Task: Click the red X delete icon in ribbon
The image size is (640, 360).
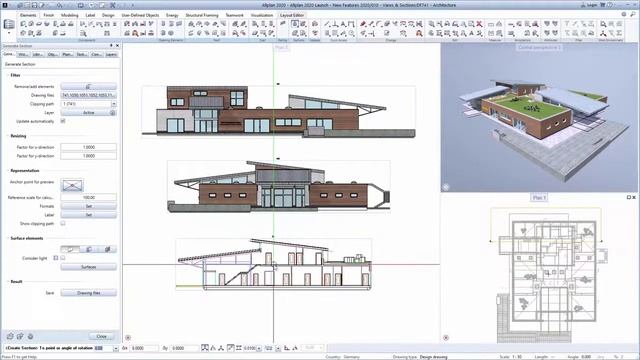Action: 479,24
